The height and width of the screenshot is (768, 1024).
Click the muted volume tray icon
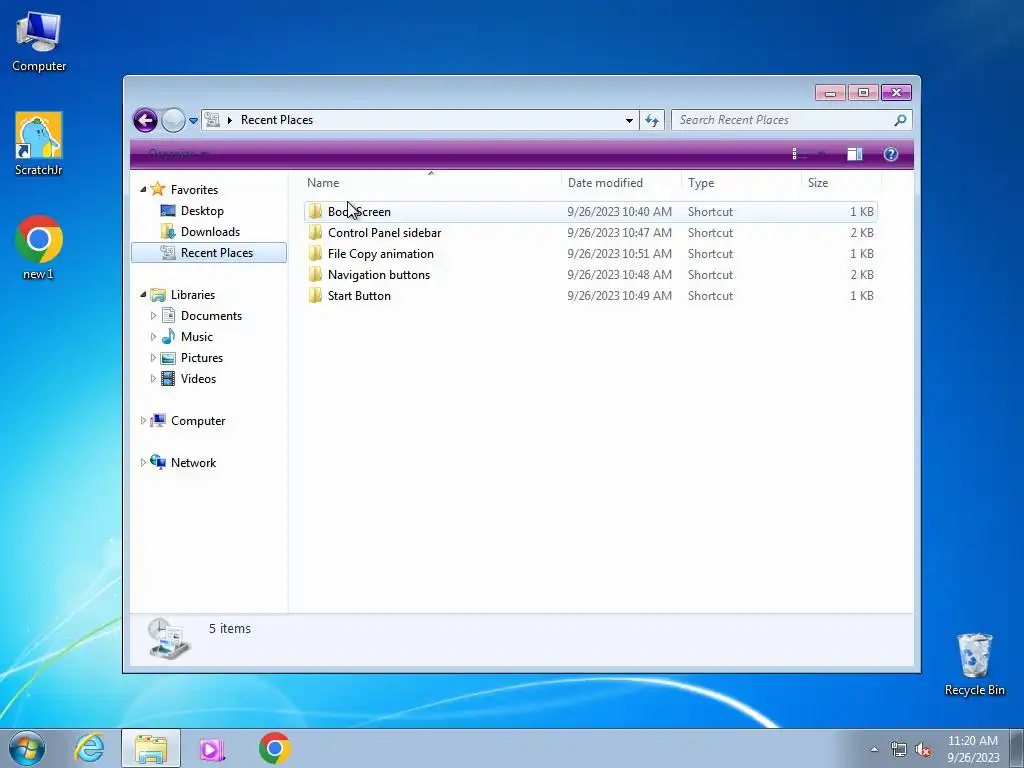coord(923,749)
